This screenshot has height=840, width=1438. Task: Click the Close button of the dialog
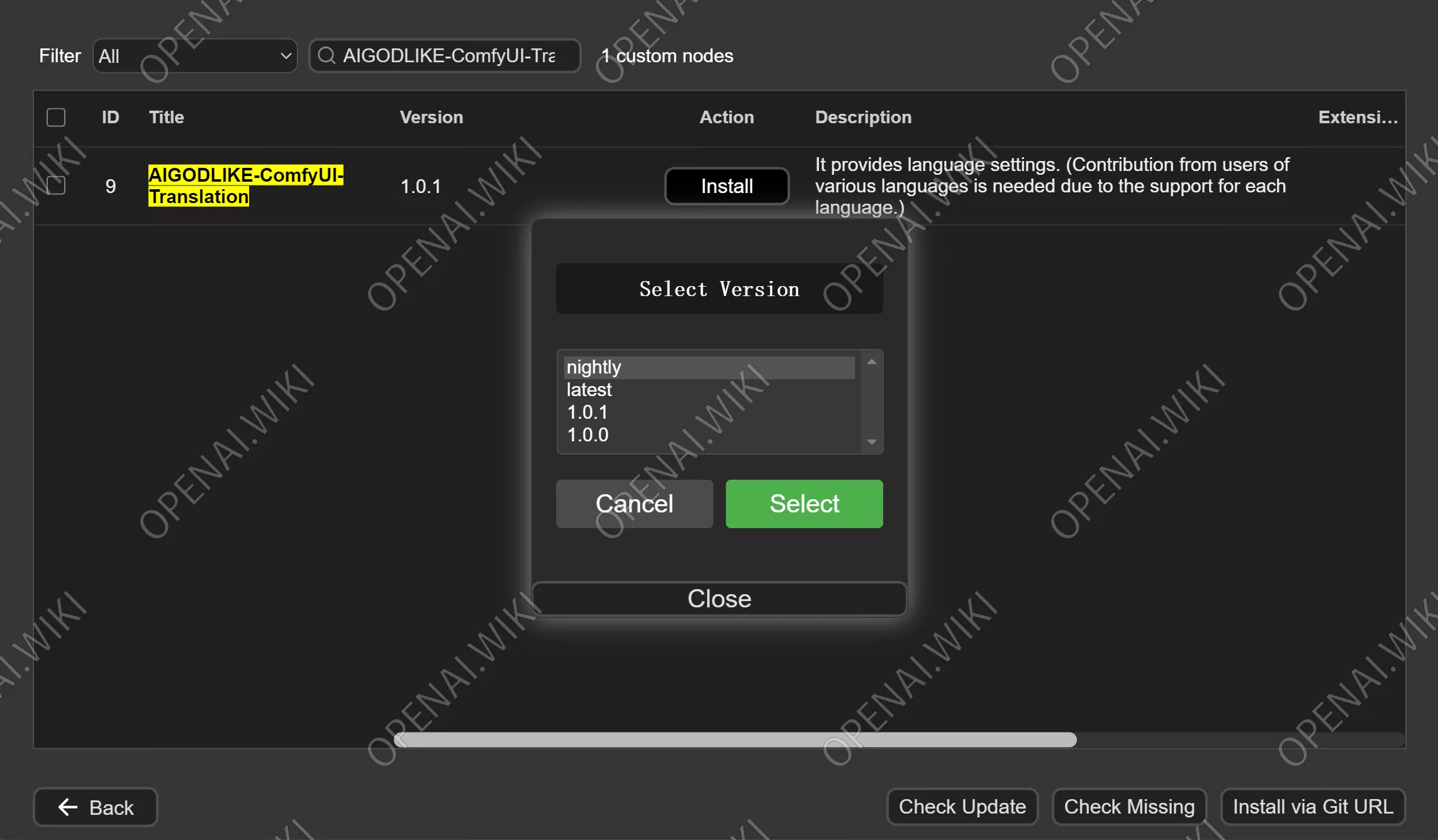pyautogui.click(x=719, y=599)
